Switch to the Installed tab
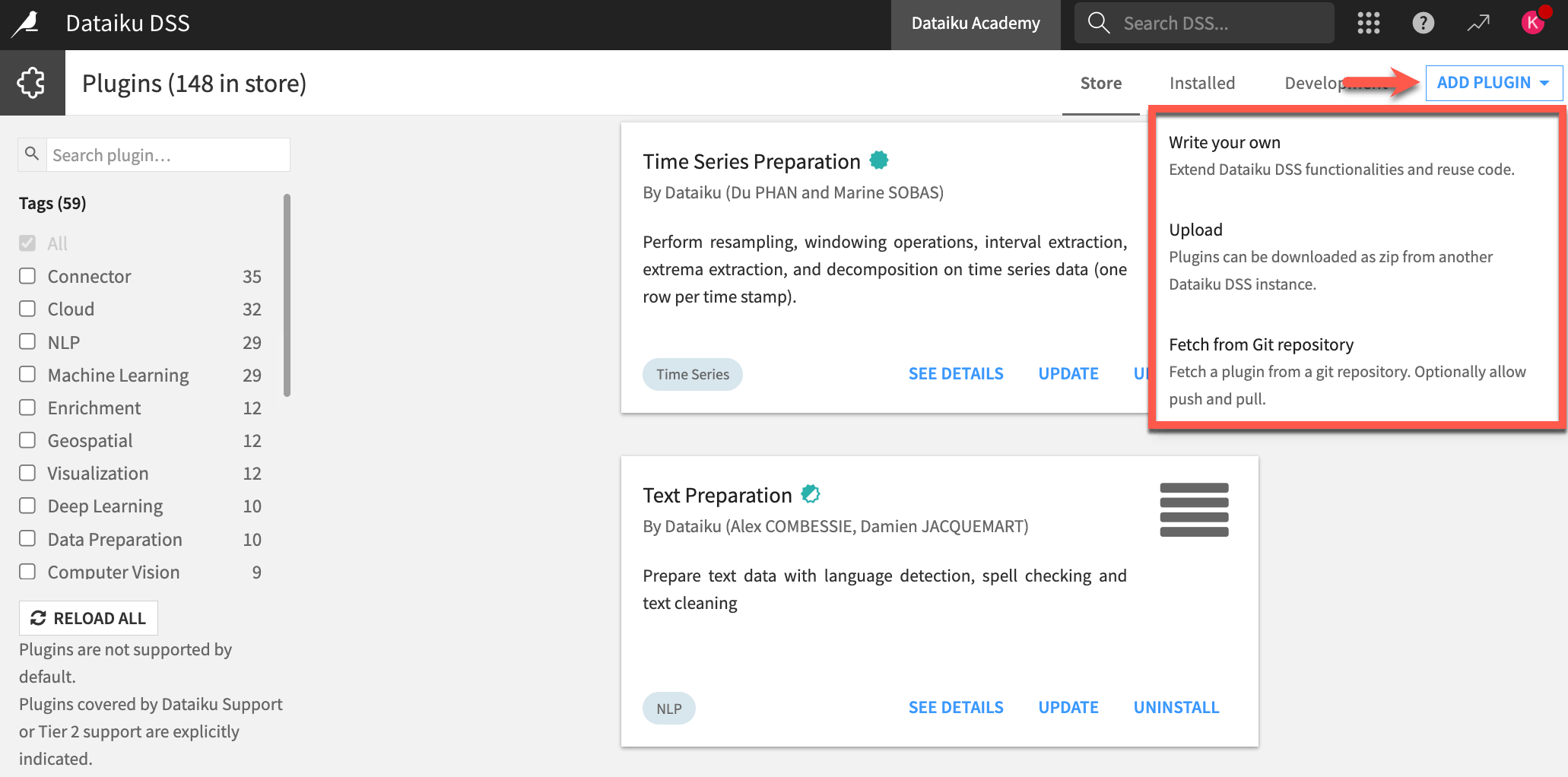 tap(1201, 83)
